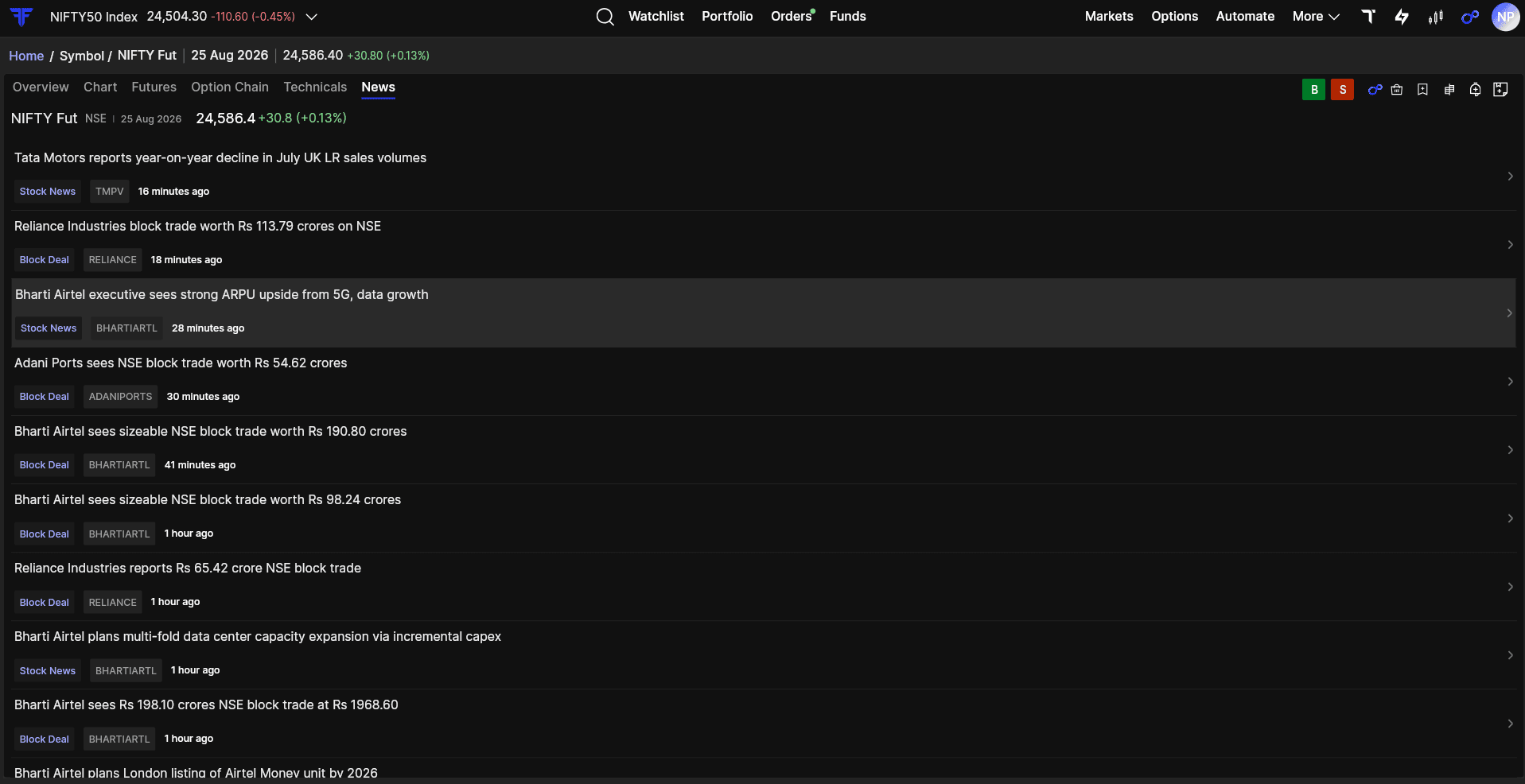The height and width of the screenshot is (784, 1525).
Task: Click the Fyers logo in the header
Action: click(21, 16)
